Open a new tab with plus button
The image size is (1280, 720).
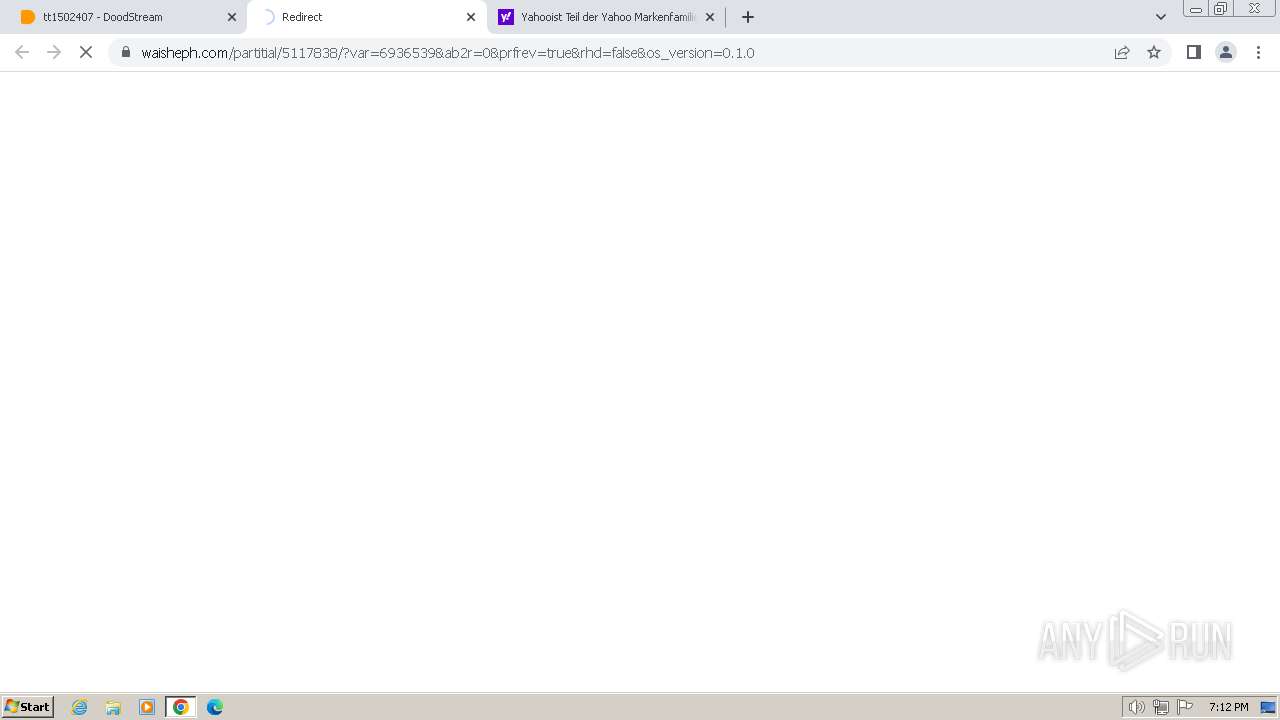pos(748,17)
